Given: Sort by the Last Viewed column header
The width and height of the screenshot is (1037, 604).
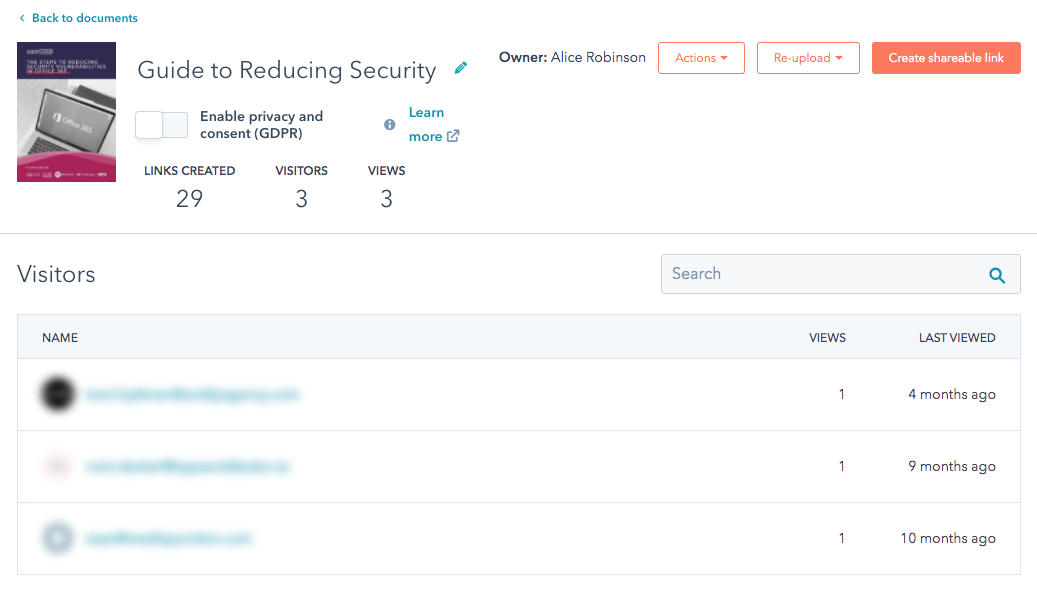Looking at the screenshot, I should point(957,338).
